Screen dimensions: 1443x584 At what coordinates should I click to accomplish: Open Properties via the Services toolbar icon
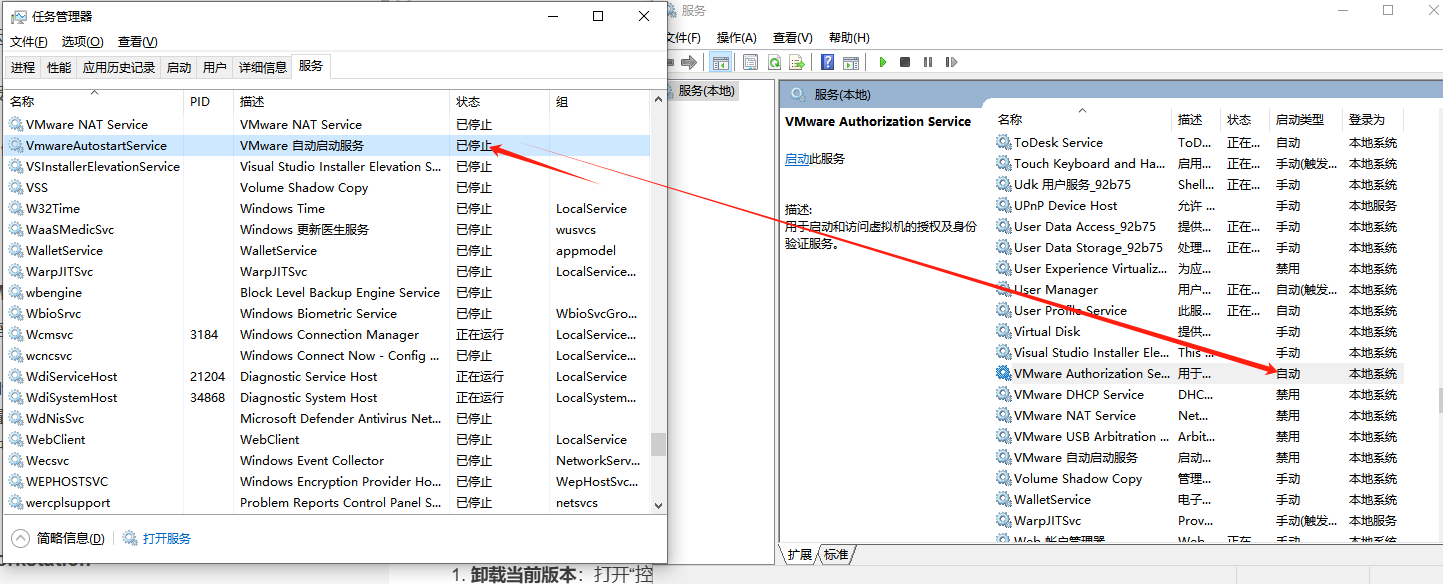(751, 62)
